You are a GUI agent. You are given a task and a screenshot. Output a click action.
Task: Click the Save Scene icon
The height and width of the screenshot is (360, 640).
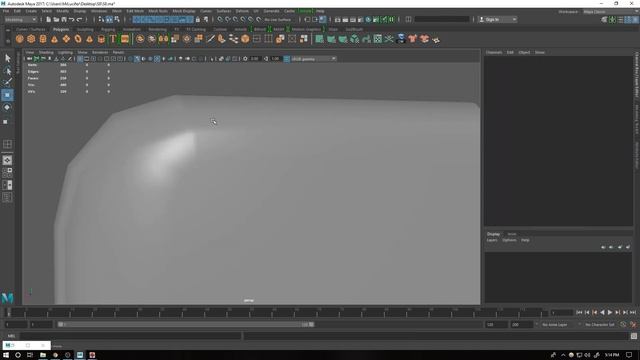click(64, 20)
